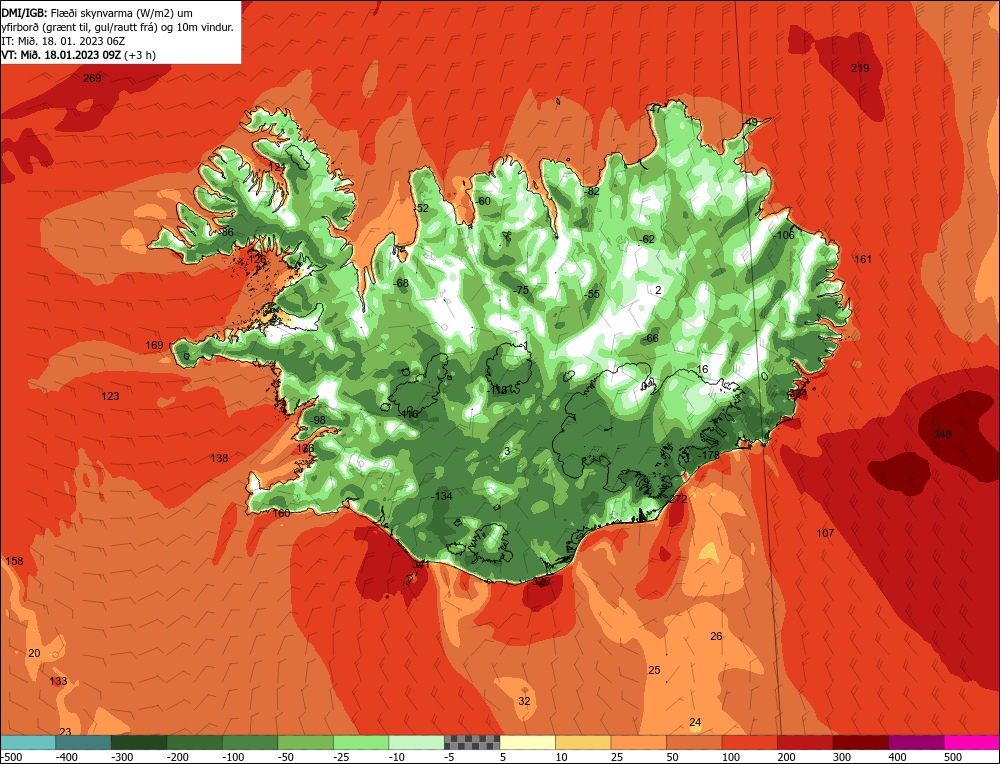Click the 'IT: Mið. 18. 01. 2023 06Z' line
This screenshot has height=764, width=1000.
(63, 41)
